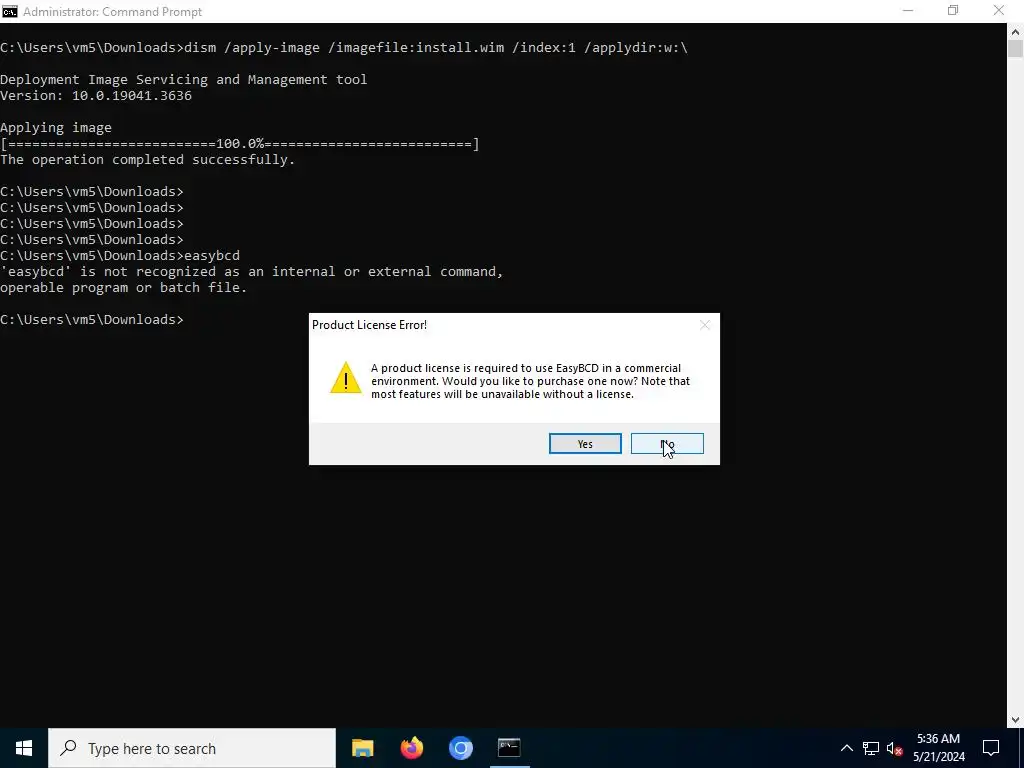Launch Chrome from the taskbar
The width and height of the screenshot is (1024, 768).
coord(460,748)
